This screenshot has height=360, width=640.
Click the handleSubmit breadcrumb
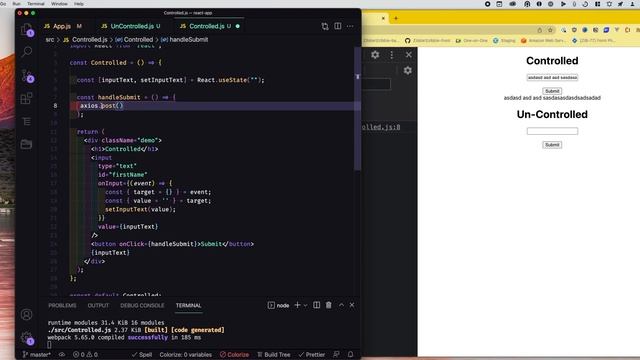pos(184,40)
